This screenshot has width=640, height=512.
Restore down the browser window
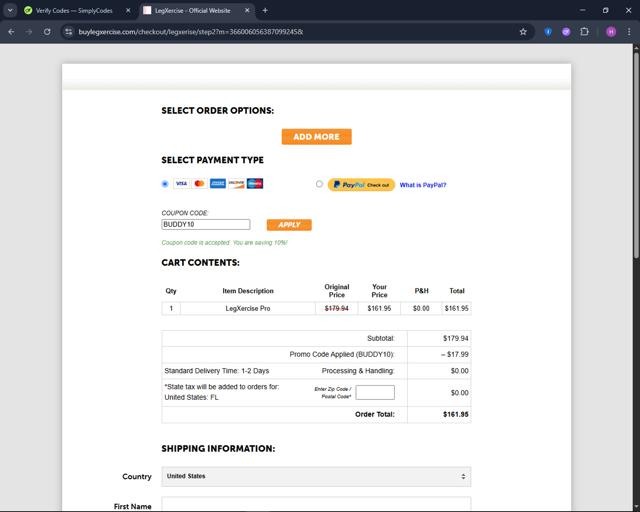605,10
